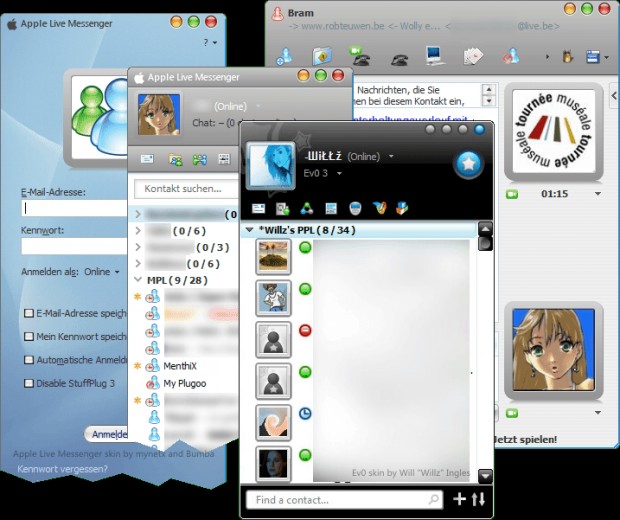Open the dropdown arrow next to 01:15
Viewport: 620px width, 520px height.
point(598,194)
